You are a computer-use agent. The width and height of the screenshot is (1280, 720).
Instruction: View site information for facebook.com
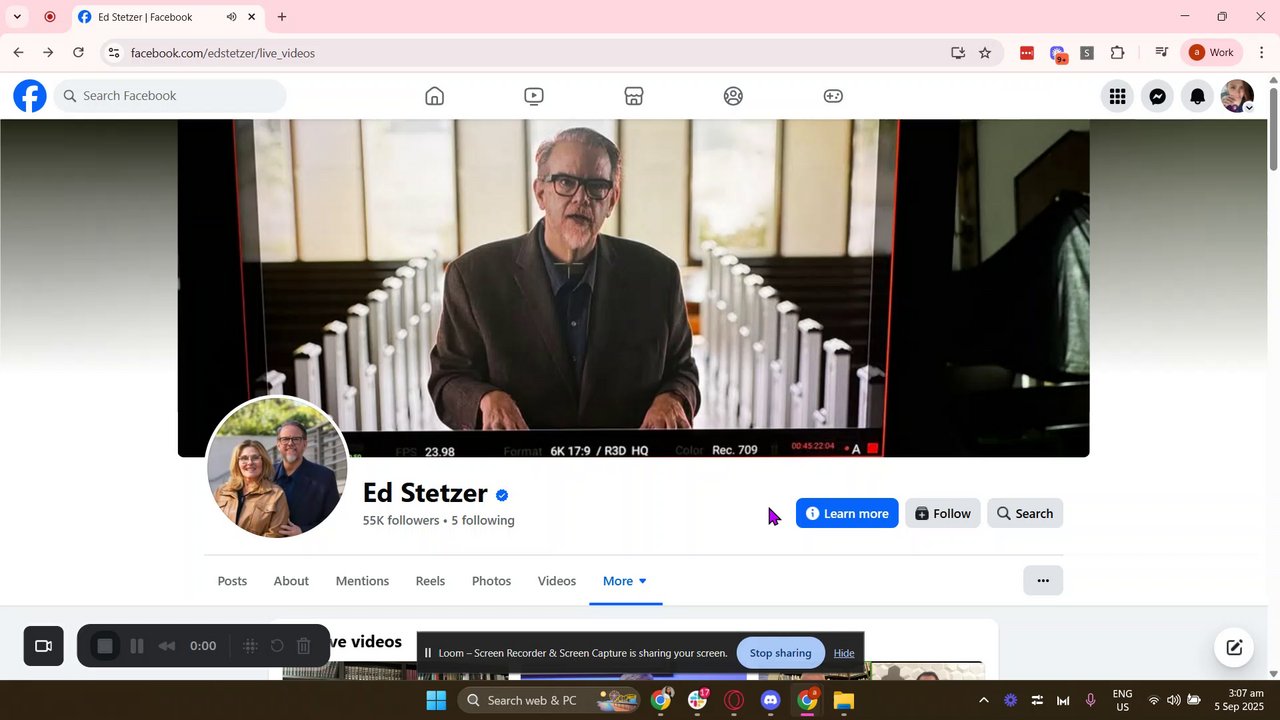point(114,53)
